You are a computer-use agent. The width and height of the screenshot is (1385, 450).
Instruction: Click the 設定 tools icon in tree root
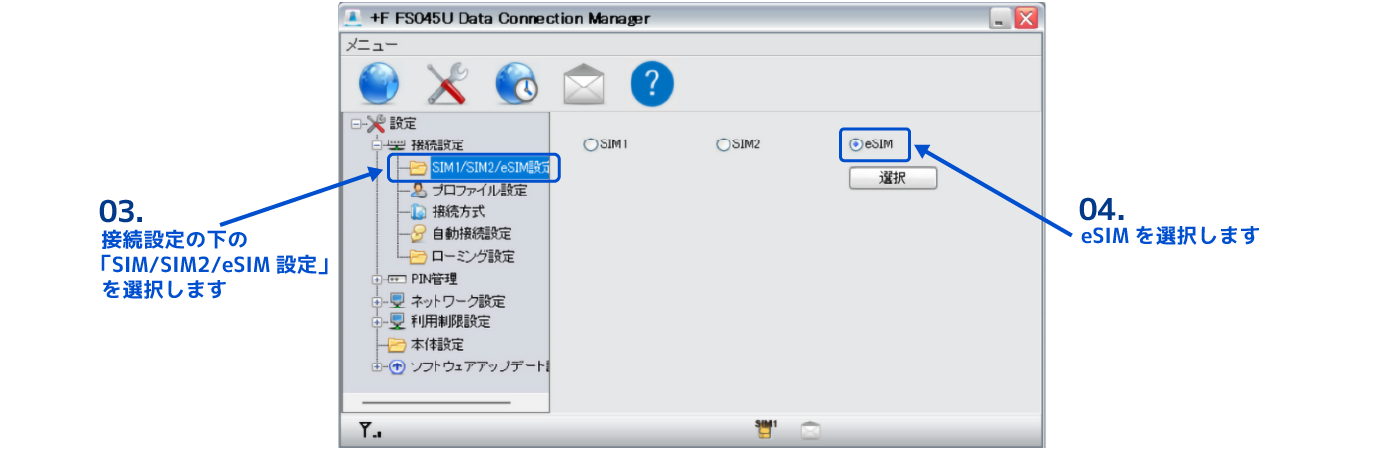[375, 124]
